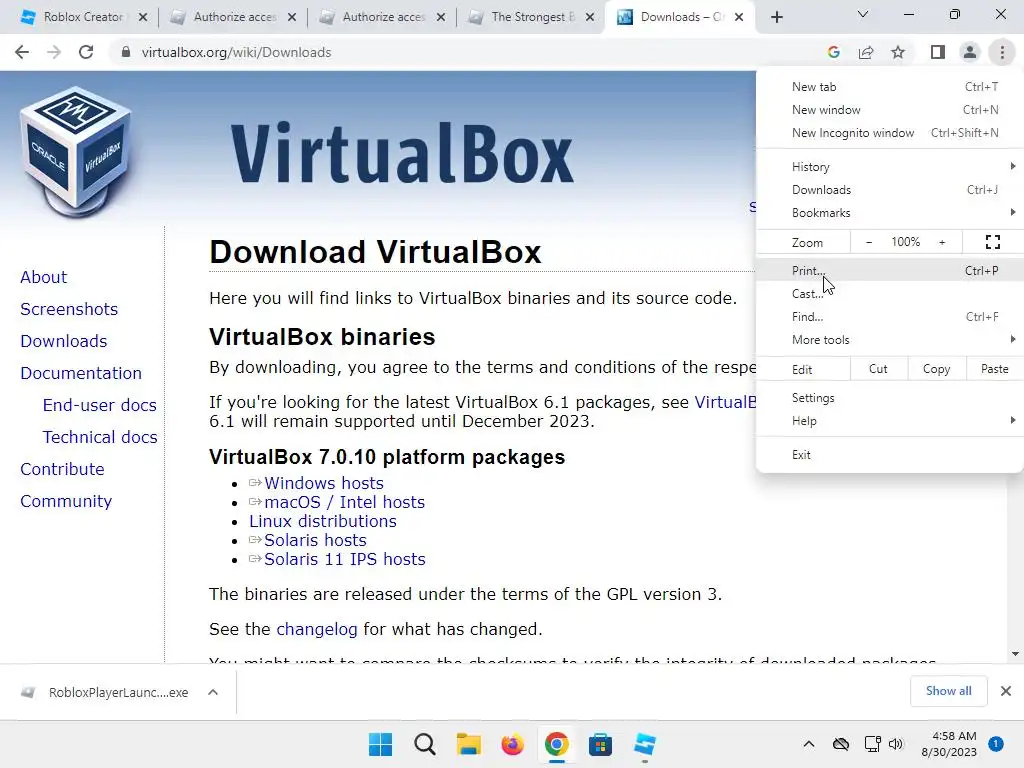The image size is (1024, 768).
Task: Open RobloxPlayerLauncher download options chevron
Action: point(213,692)
